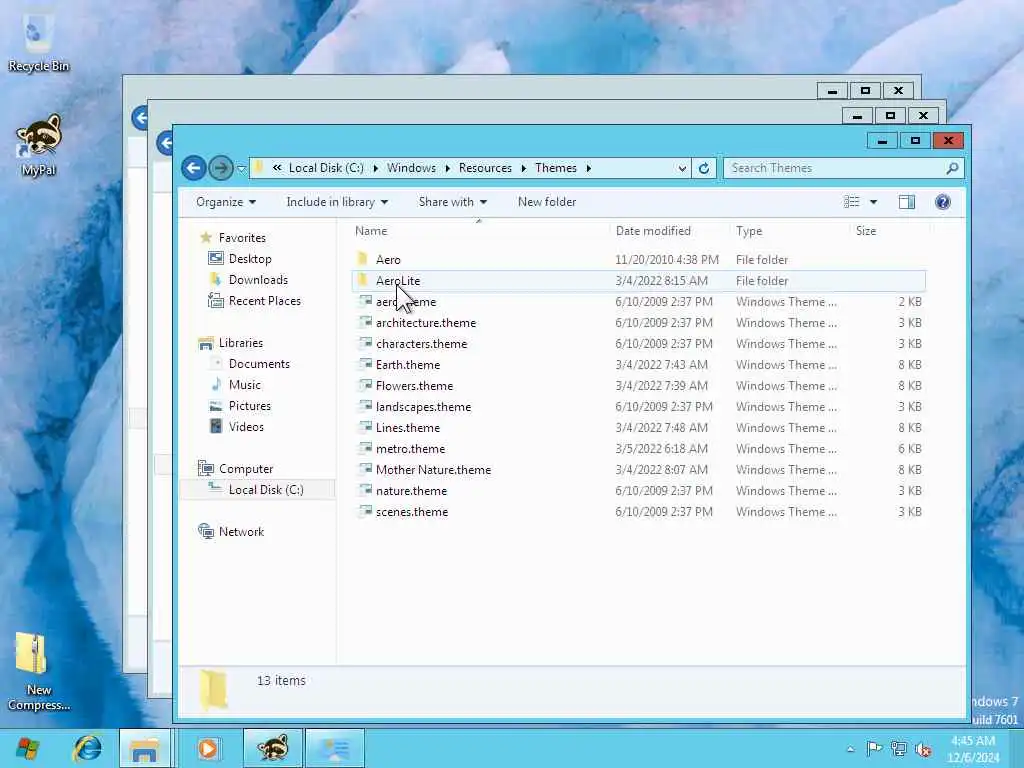Viewport: 1024px width, 768px height.
Task: Select Computer in navigation pane
Action: pos(246,469)
